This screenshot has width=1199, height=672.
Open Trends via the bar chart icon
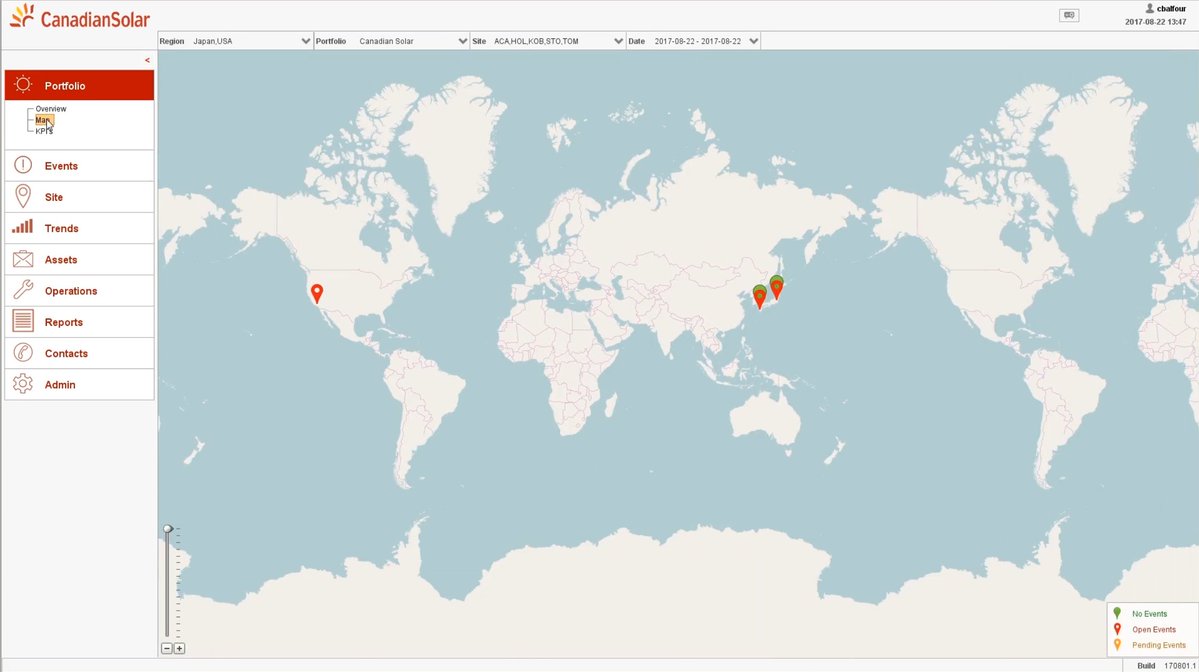tap(24, 227)
